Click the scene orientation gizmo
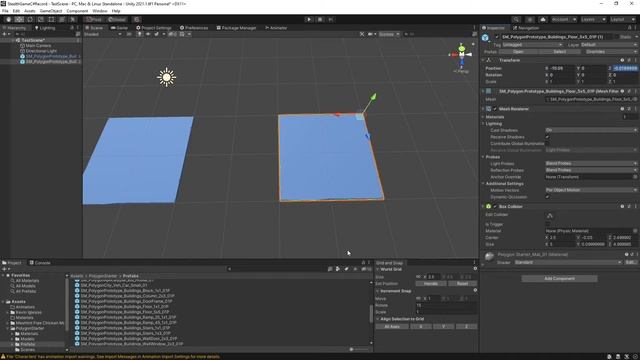The width and height of the screenshot is (640, 360). (x=461, y=54)
